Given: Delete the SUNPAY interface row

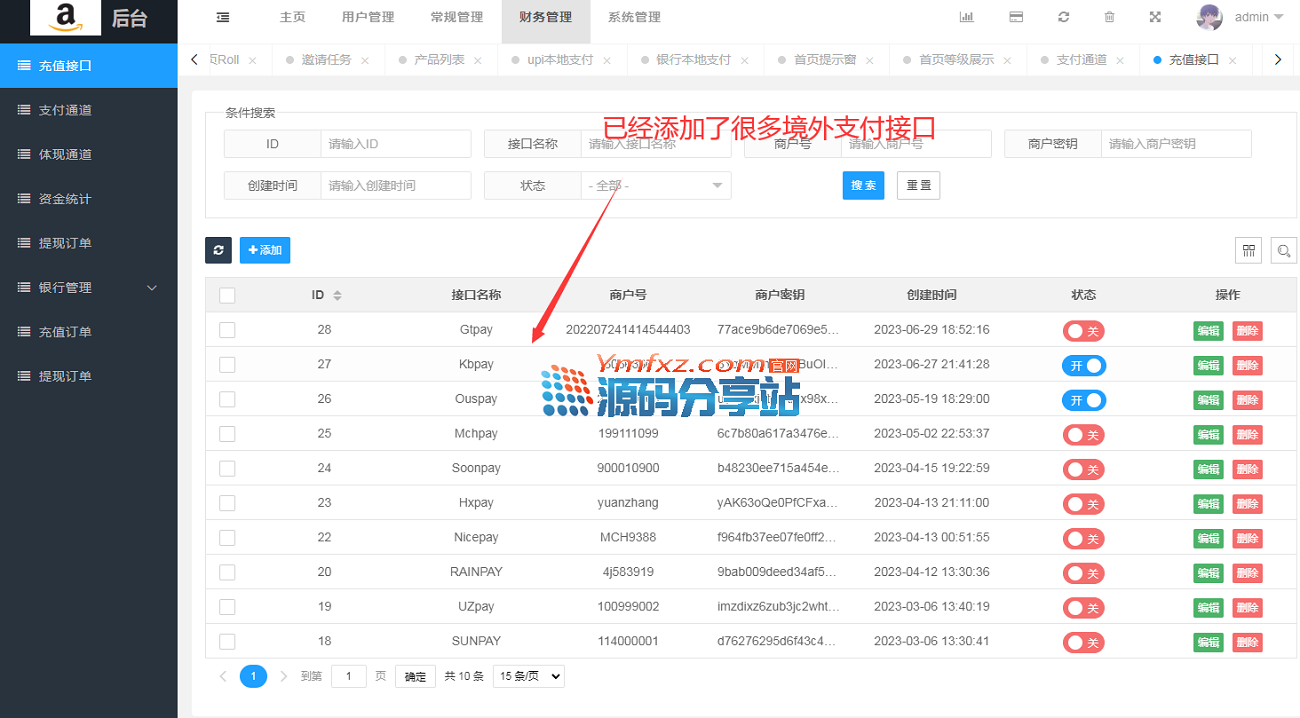Looking at the screenshot, I should [1247, 642].
